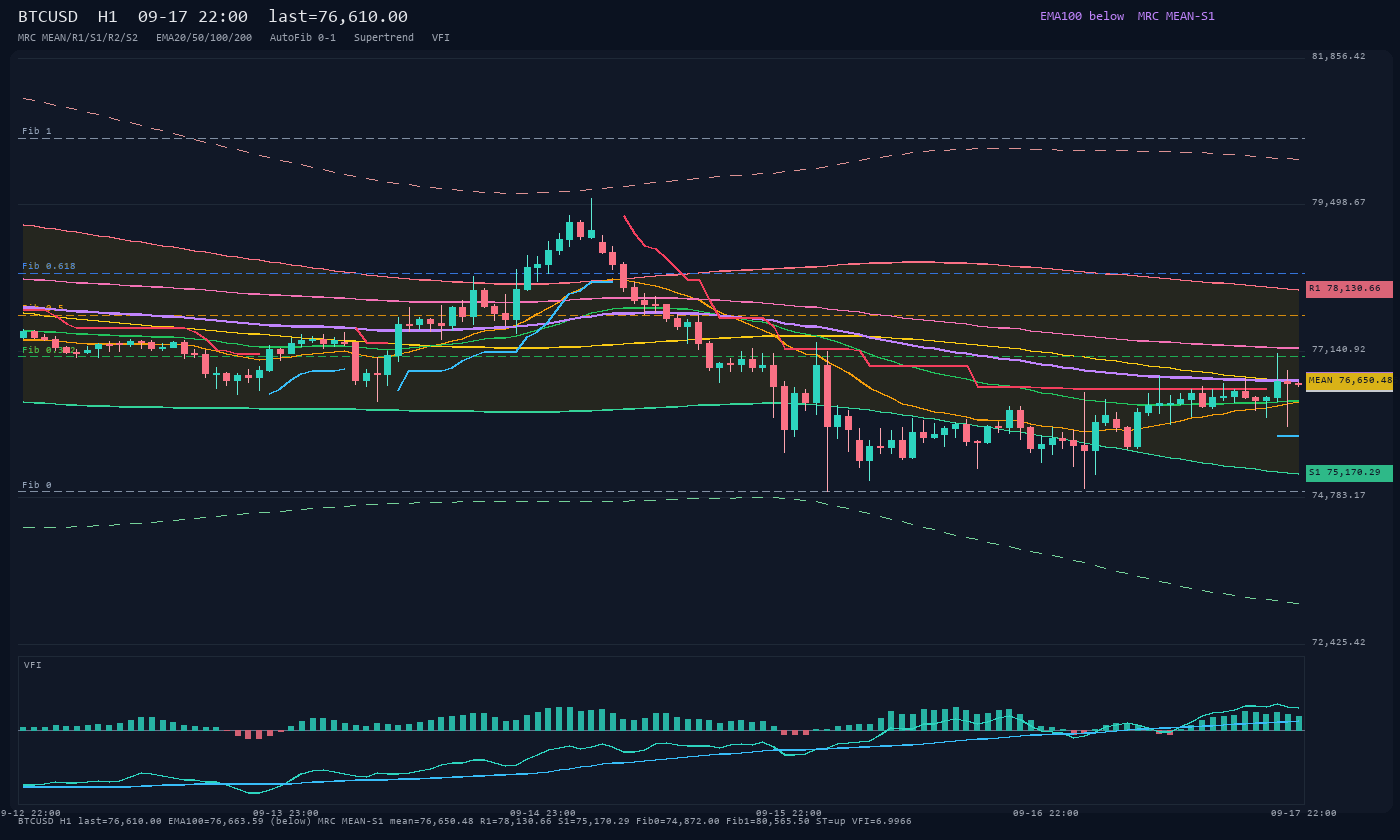Image resolution: width=1400 pixels, height=840 pixels.
Task: Select the AutoFib 0-1 indicator label
Action: pyautogui.click(x=303, y=38)
